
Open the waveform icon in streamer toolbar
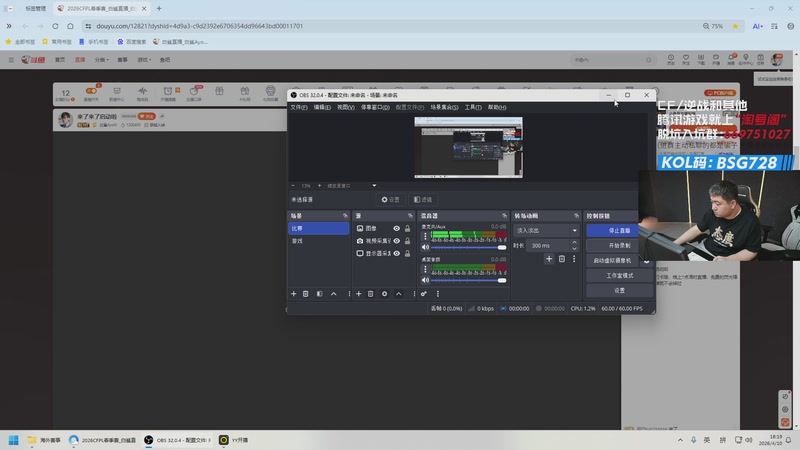pyautogui.click(x=142, y=91)
